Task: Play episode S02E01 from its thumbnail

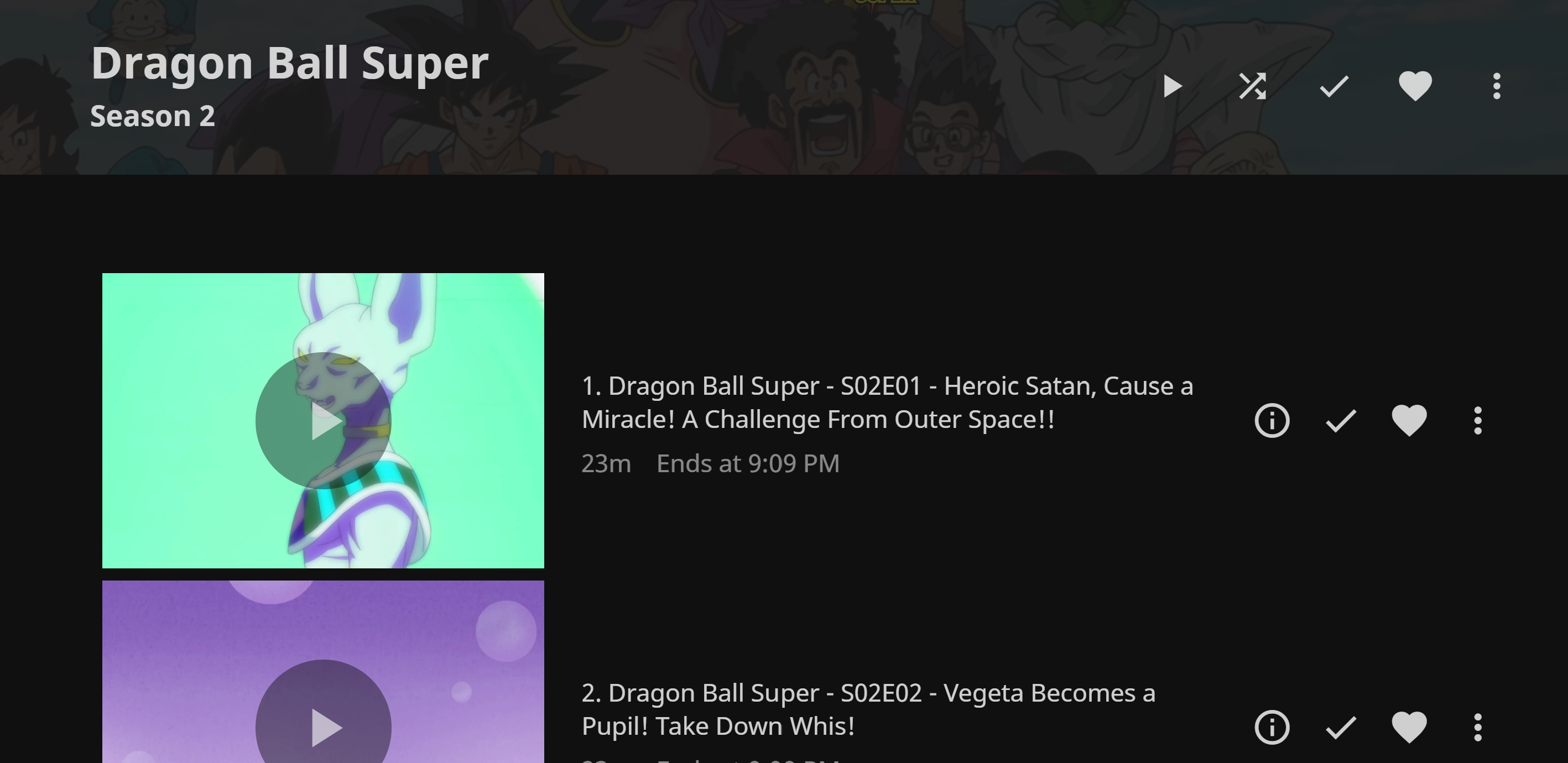Action: point(323,420)
